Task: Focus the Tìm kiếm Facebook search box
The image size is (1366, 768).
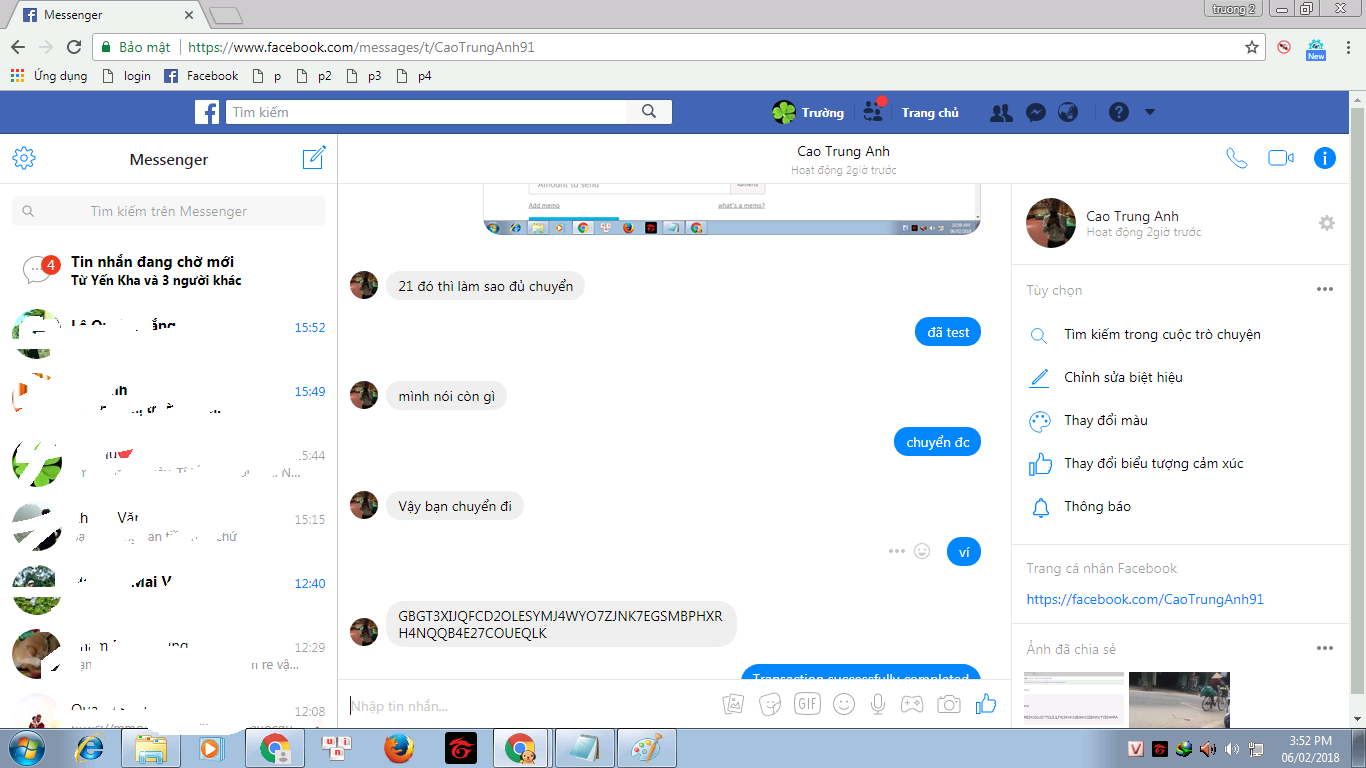Action: [x=426, y=112]
